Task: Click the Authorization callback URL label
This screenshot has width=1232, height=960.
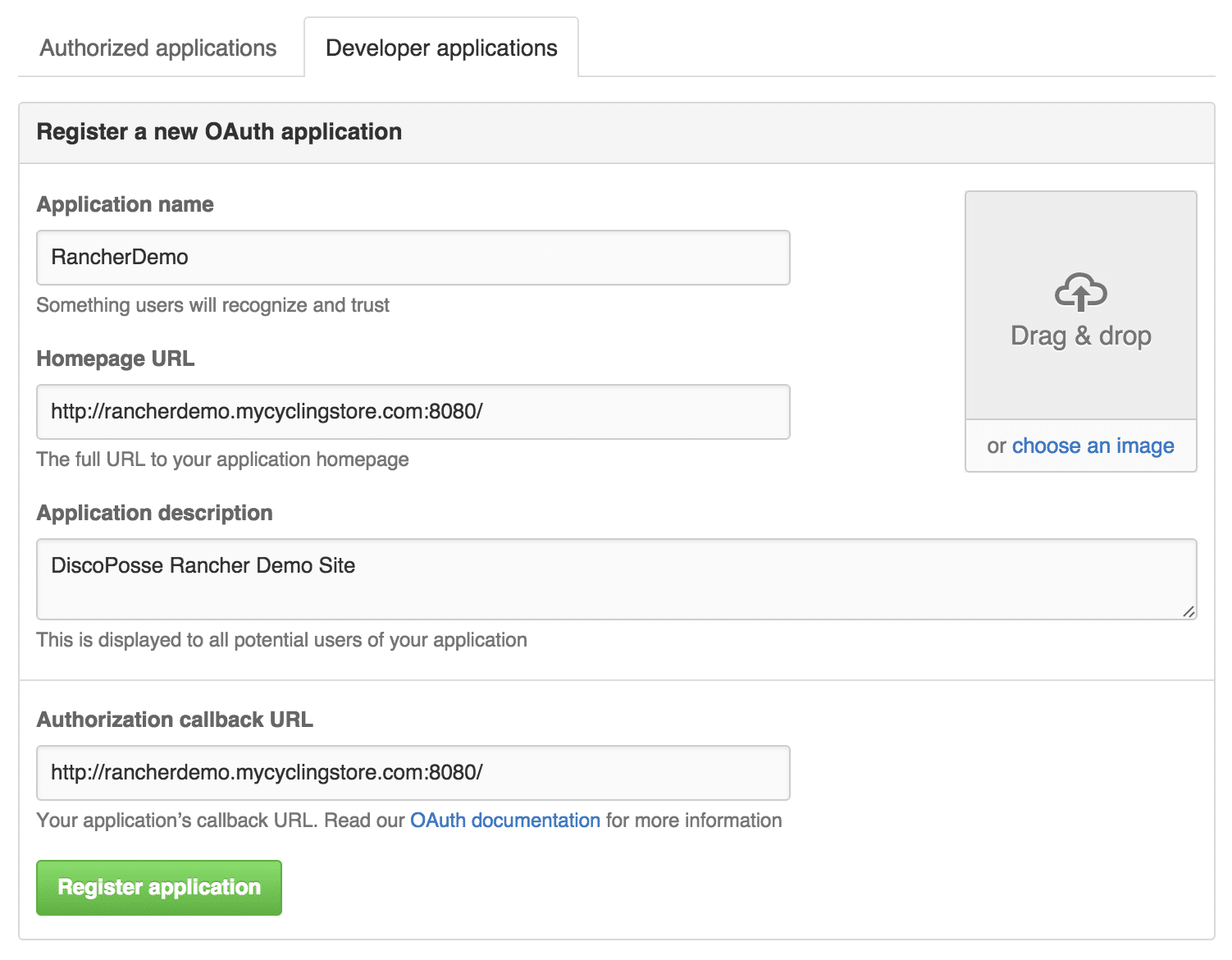Action: click(175, 720)
